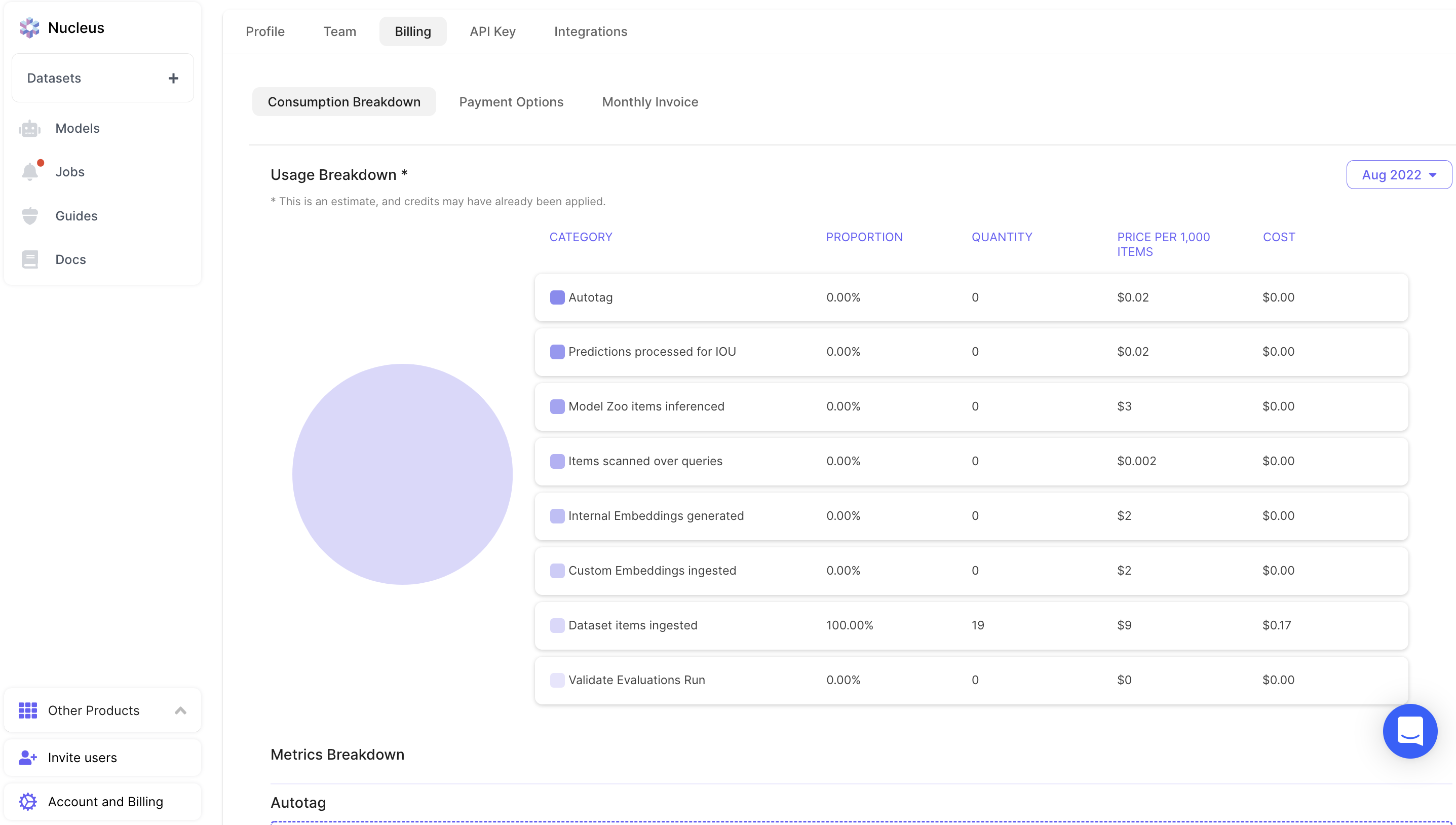
Task: Open the Aug 2022 month dropdown
Action: click(1398, 175)
